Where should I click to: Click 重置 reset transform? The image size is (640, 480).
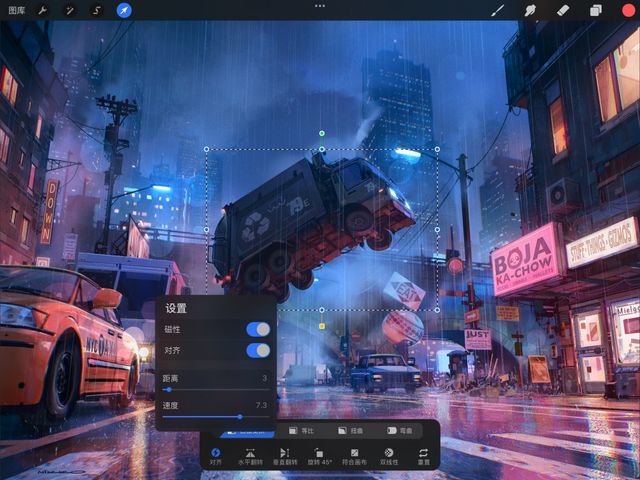coord(423,456)
